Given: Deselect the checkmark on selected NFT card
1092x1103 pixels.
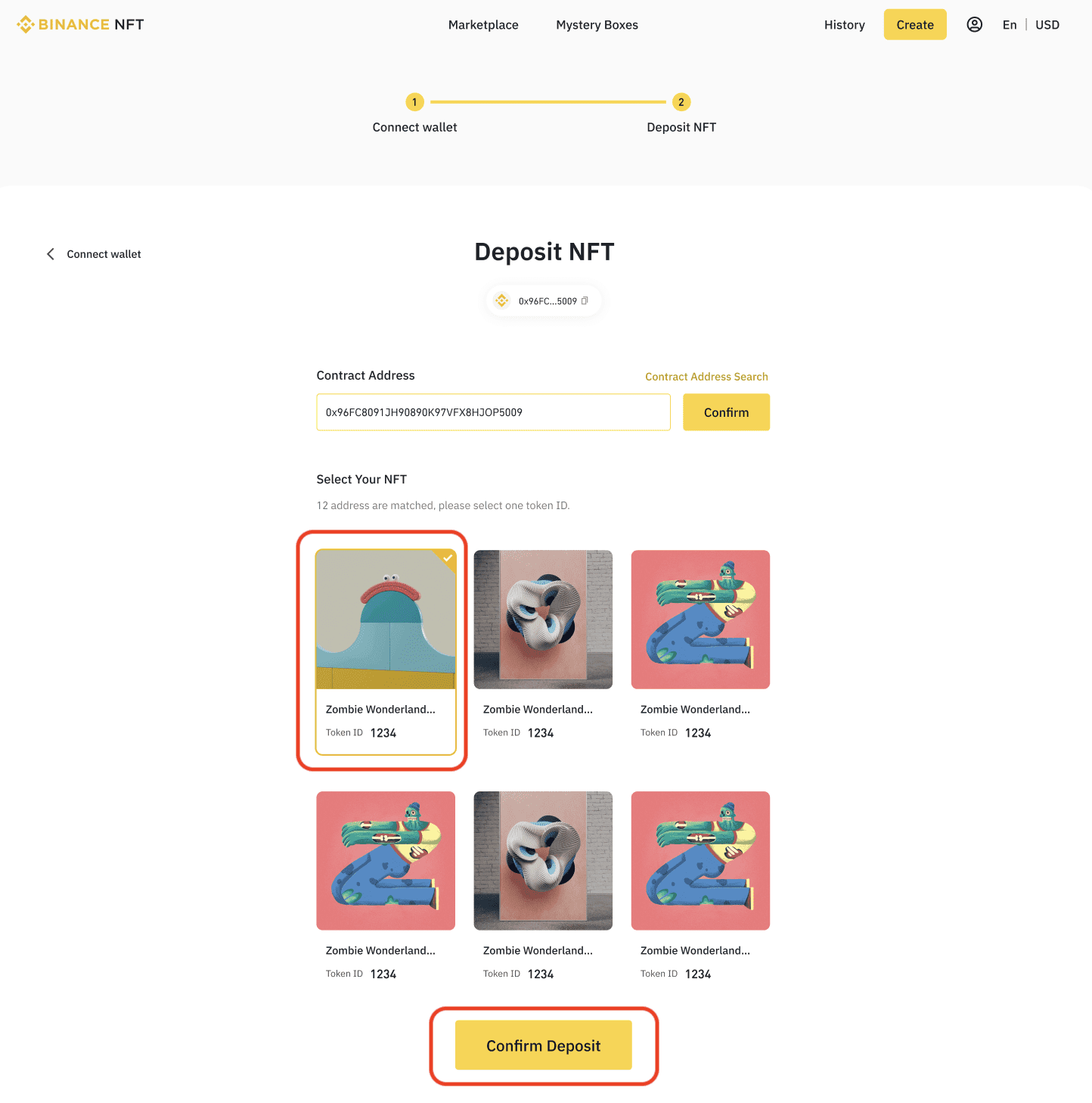Looking at the screenshot, I should (448, 558).
